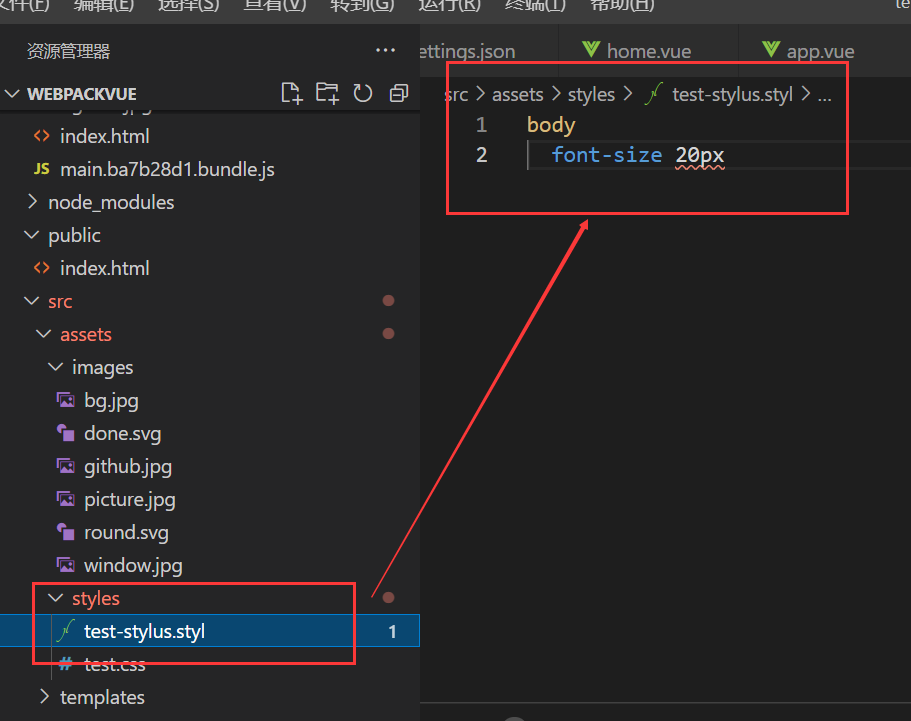
Task: Click the modified dot indicator on src folder
Action: tap(389, 300)
